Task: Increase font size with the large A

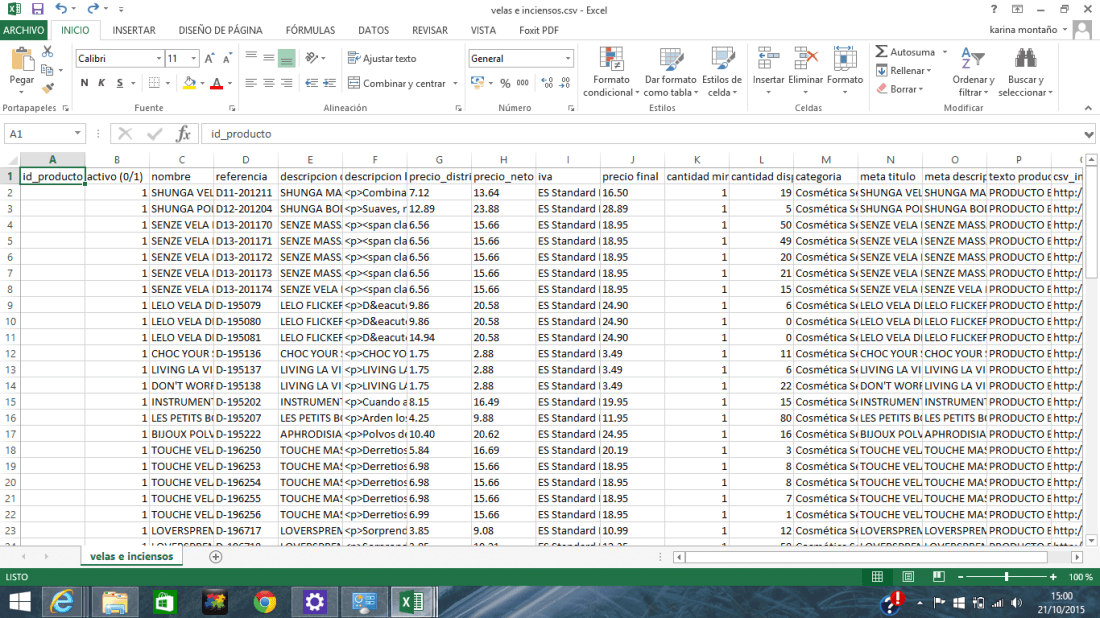Action: (210, 59)
